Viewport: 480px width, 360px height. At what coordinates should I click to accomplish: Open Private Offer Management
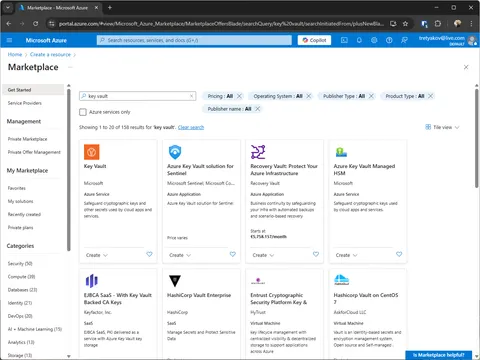(34, 152)
